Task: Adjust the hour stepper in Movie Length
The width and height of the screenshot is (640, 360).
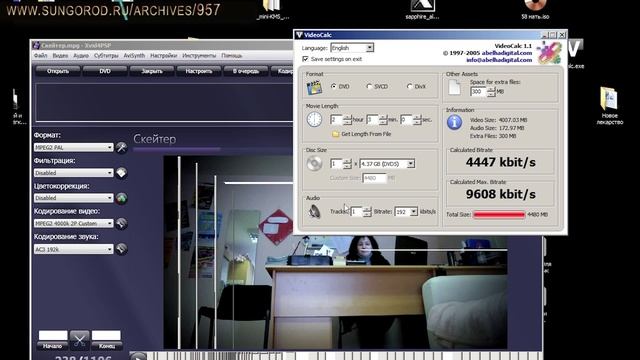Action: point(347,120)
